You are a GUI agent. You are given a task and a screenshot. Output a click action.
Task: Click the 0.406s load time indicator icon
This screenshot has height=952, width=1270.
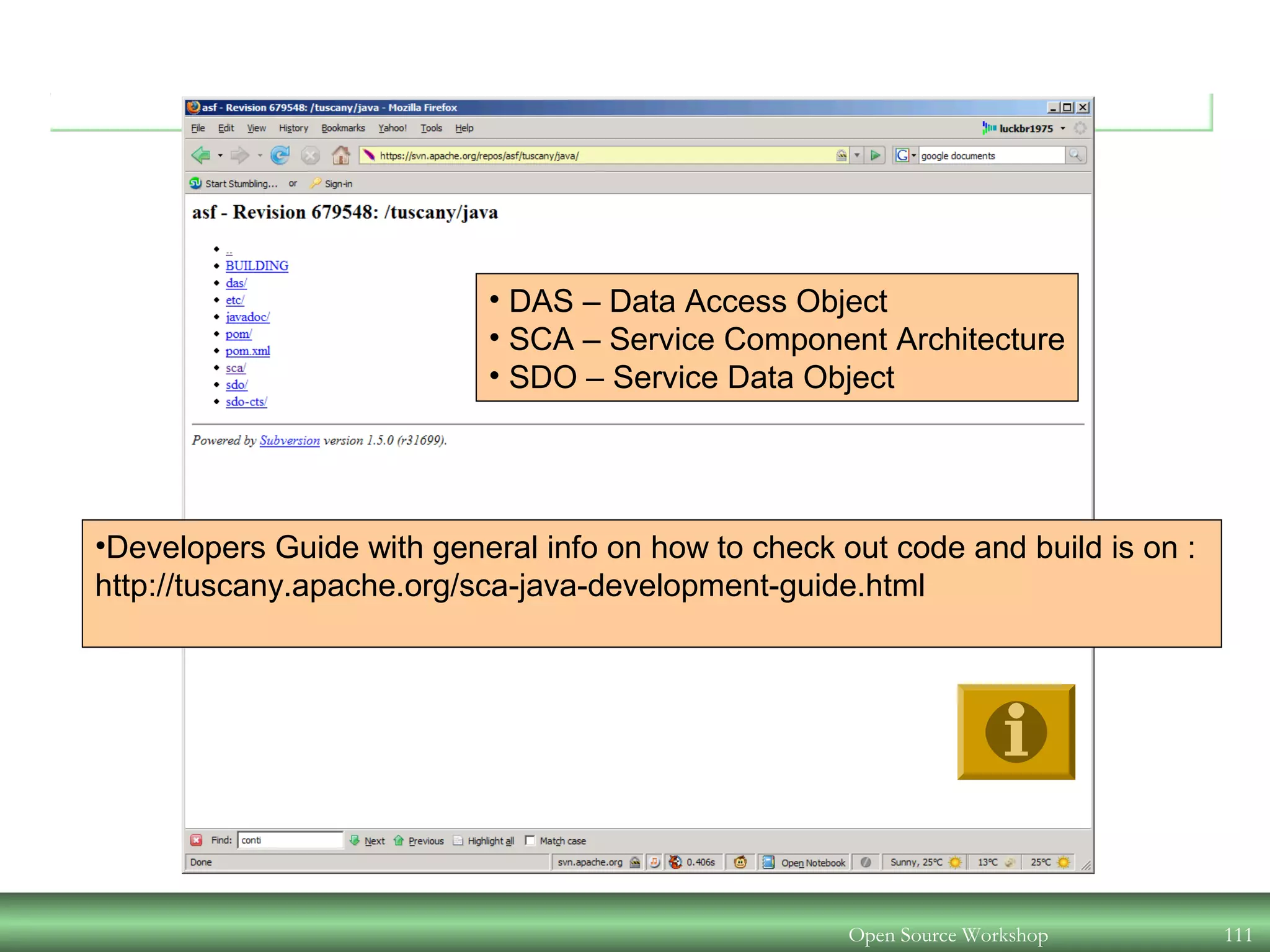click(675, 862)
